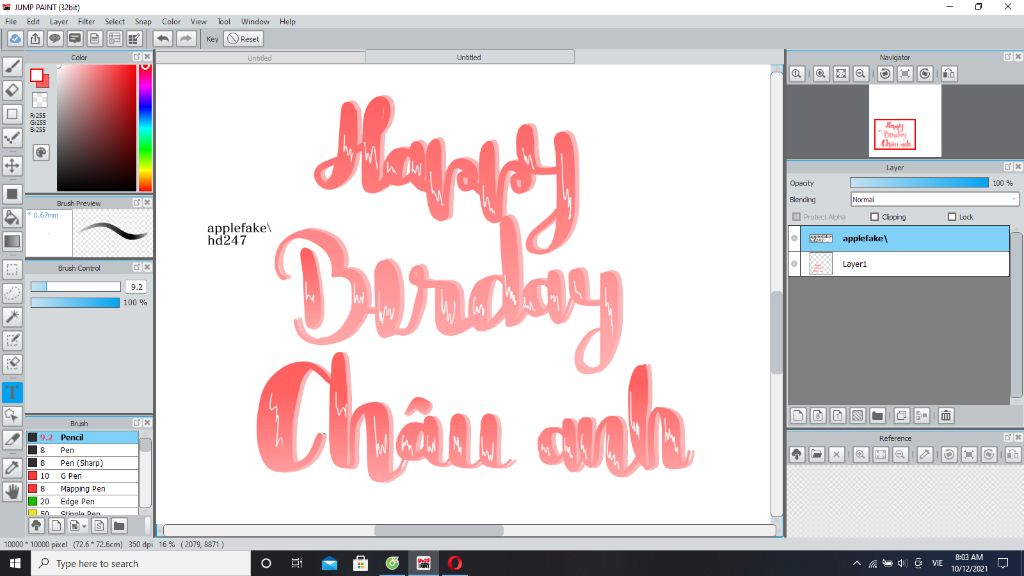Select the G Pen brush
Screen dimensions: 1024x576
pyautogui.click(x=82, y=476)
